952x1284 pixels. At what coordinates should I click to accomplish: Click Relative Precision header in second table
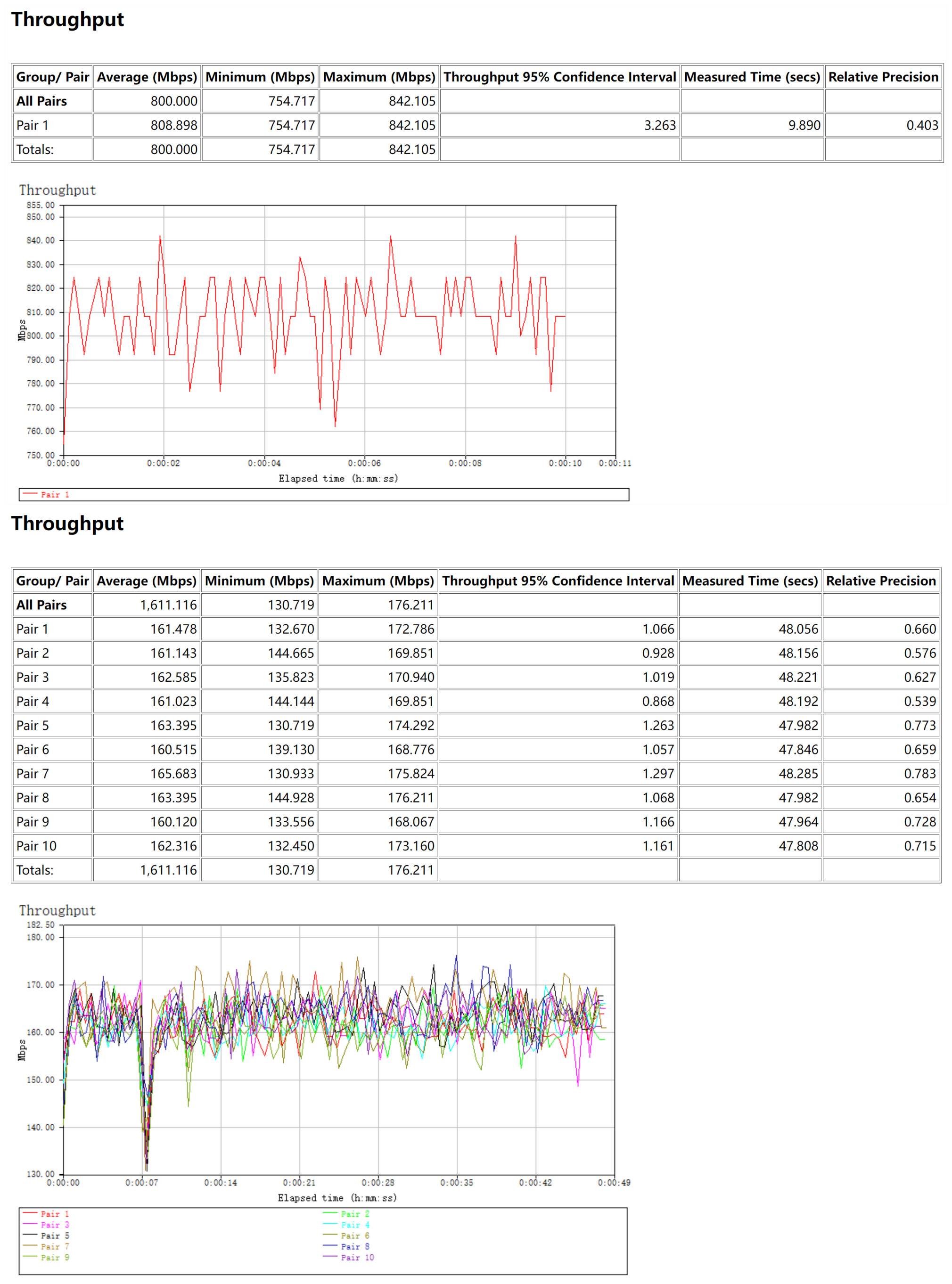[880, 581]
